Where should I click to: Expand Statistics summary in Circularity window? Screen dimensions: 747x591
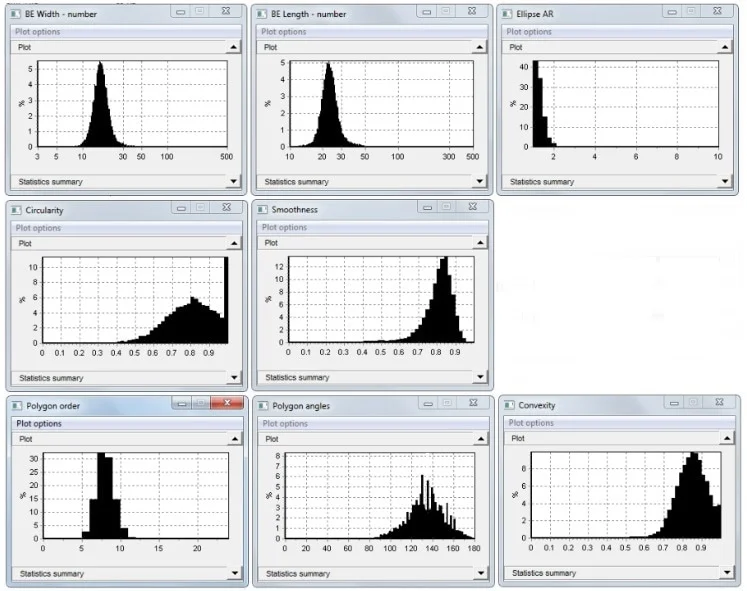[234, 378]
